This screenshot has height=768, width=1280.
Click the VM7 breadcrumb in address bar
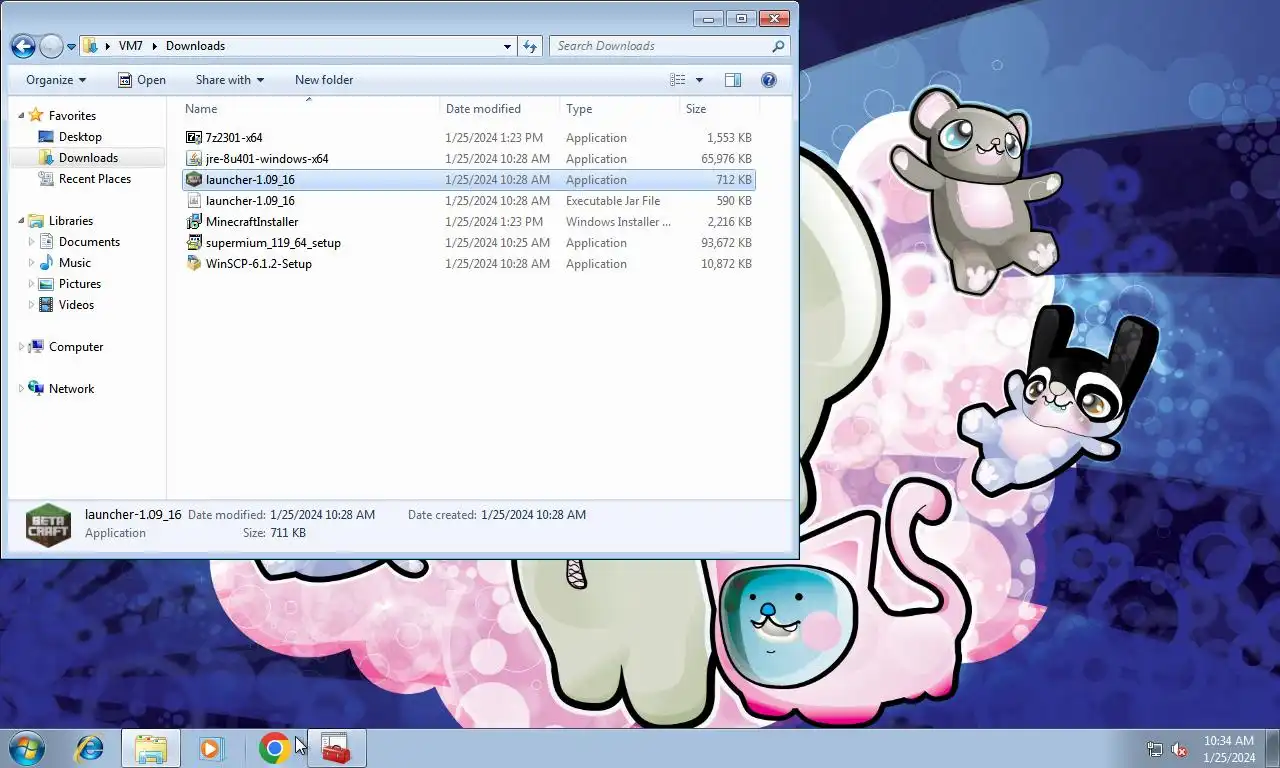[130, 46]
